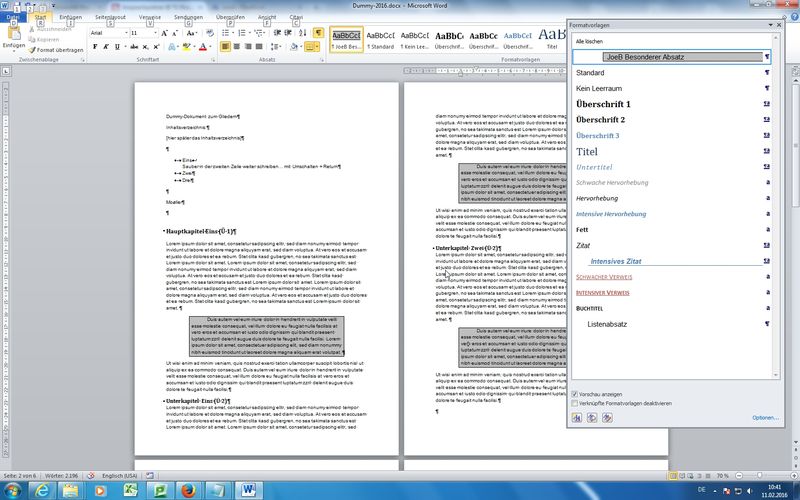Enable Verknüpfte Formatvorlagen deaktivieren checkbox
Viewport: 800px width, 500px height.
click(x=575, y=403)
